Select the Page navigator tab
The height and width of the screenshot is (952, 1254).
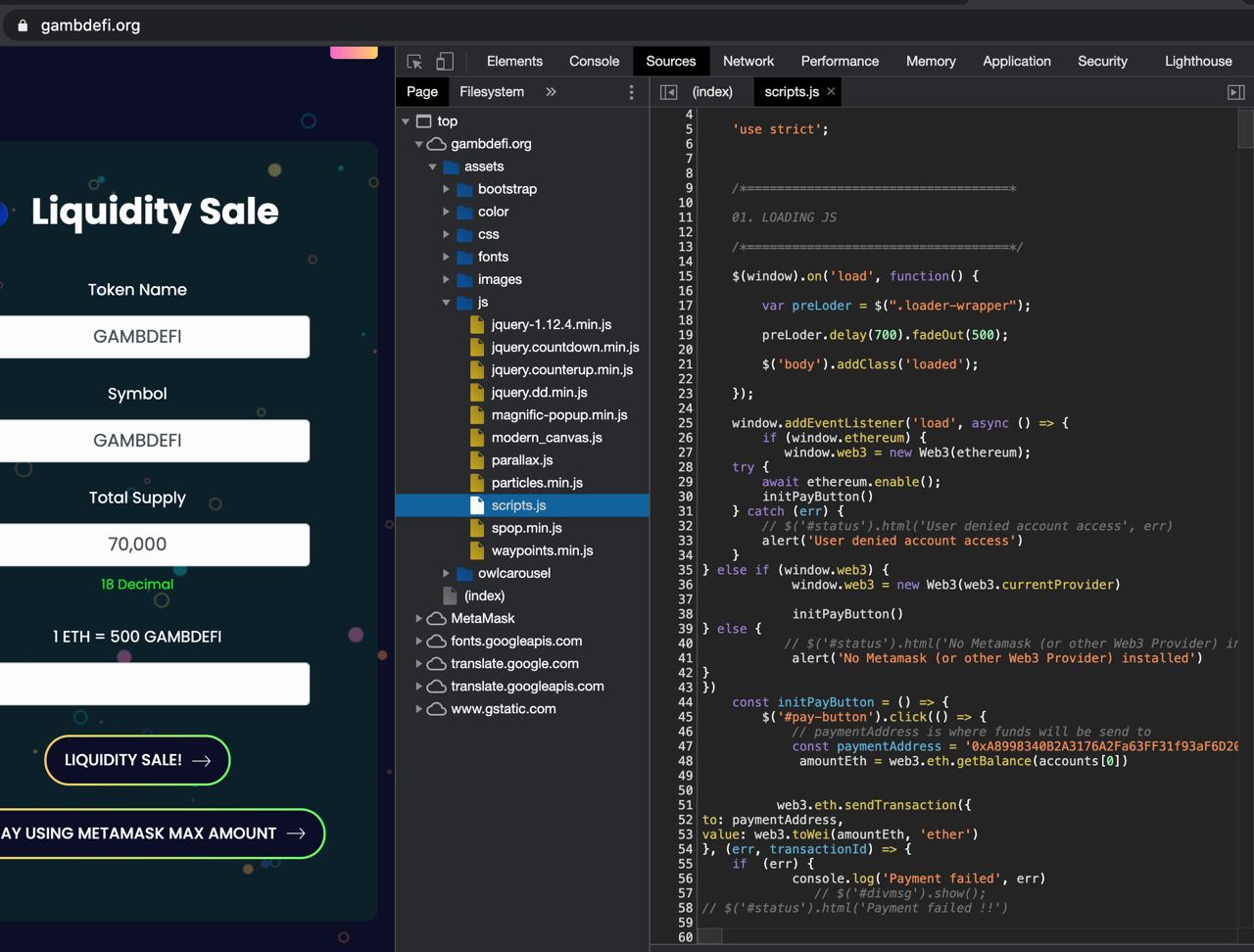coord(422,92)
